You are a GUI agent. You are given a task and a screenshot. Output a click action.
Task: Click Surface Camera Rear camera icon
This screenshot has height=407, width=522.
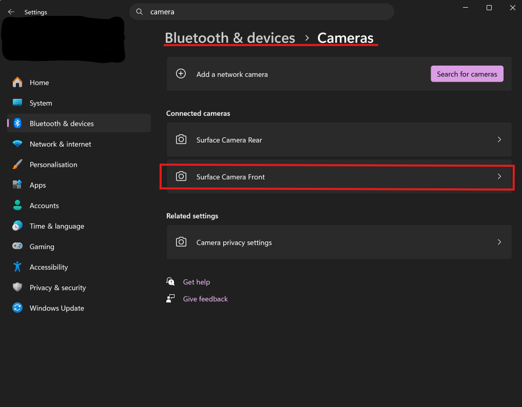pos(181,139)
